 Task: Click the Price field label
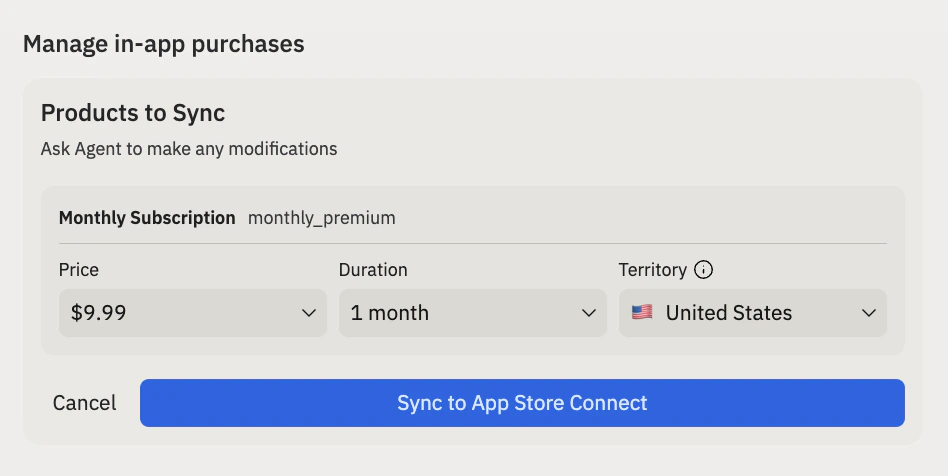[x=79, y=270]
